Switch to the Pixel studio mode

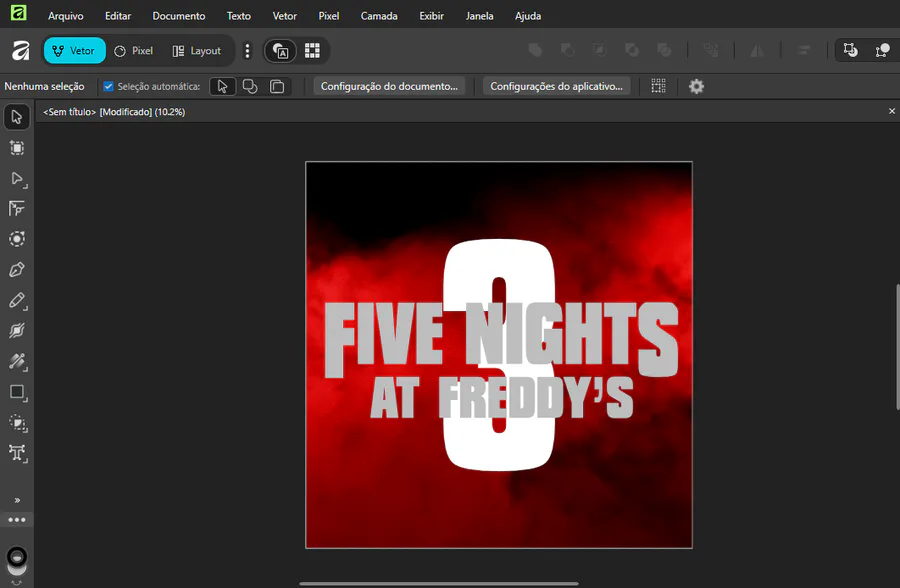tap(134, 51)
